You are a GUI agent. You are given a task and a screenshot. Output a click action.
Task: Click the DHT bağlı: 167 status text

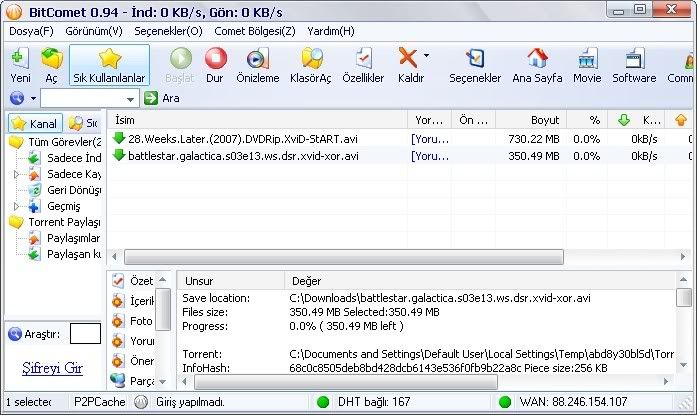pyautogui.click(x=374, y=402)
